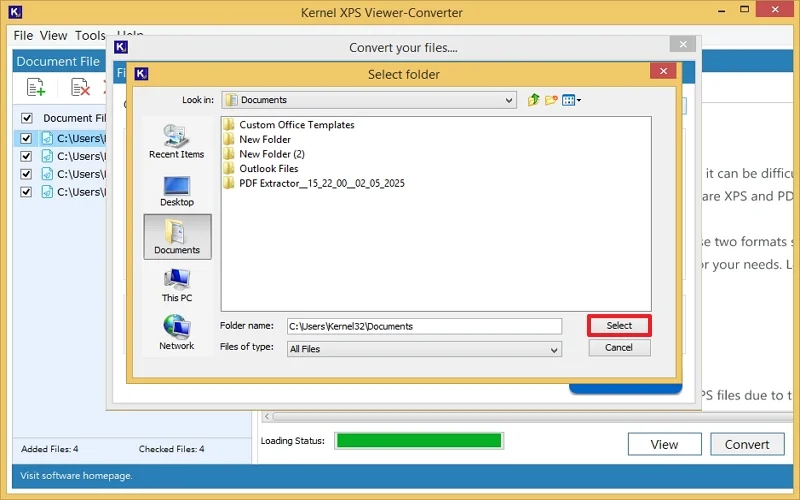This screenshot has width=800, height=500.
Task: Click the Convert button in main window
Action: pyautogui.click(x=747, y=444)
